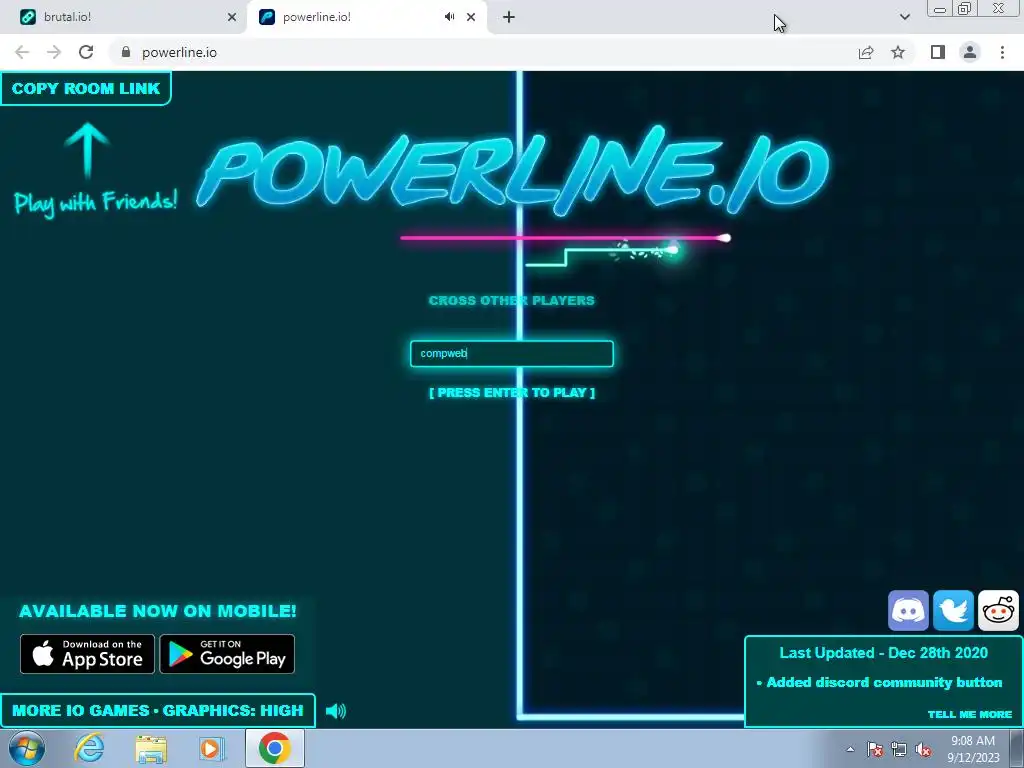View site info via lock icon

(126, 52)
